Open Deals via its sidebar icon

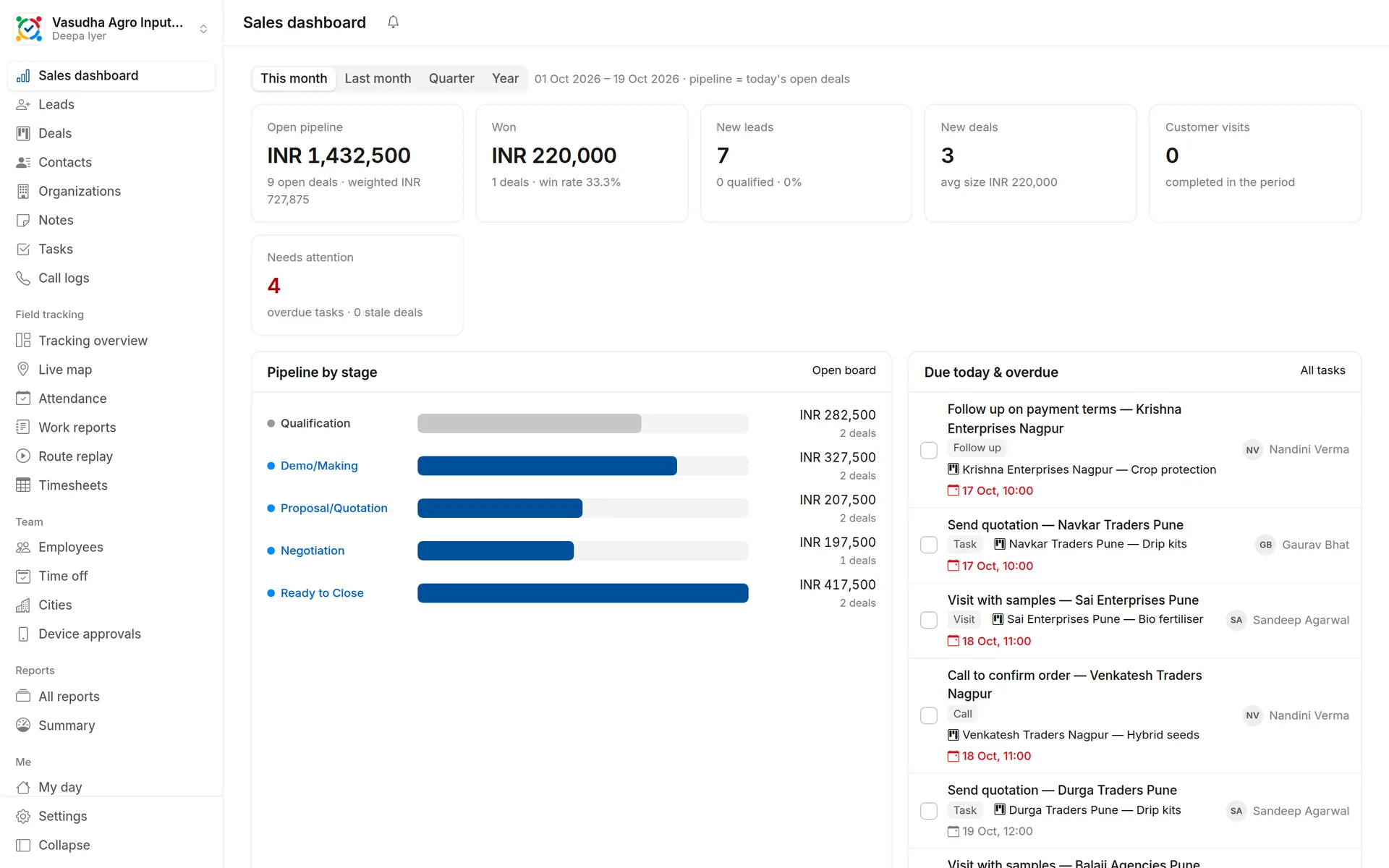tap(23, 133)
